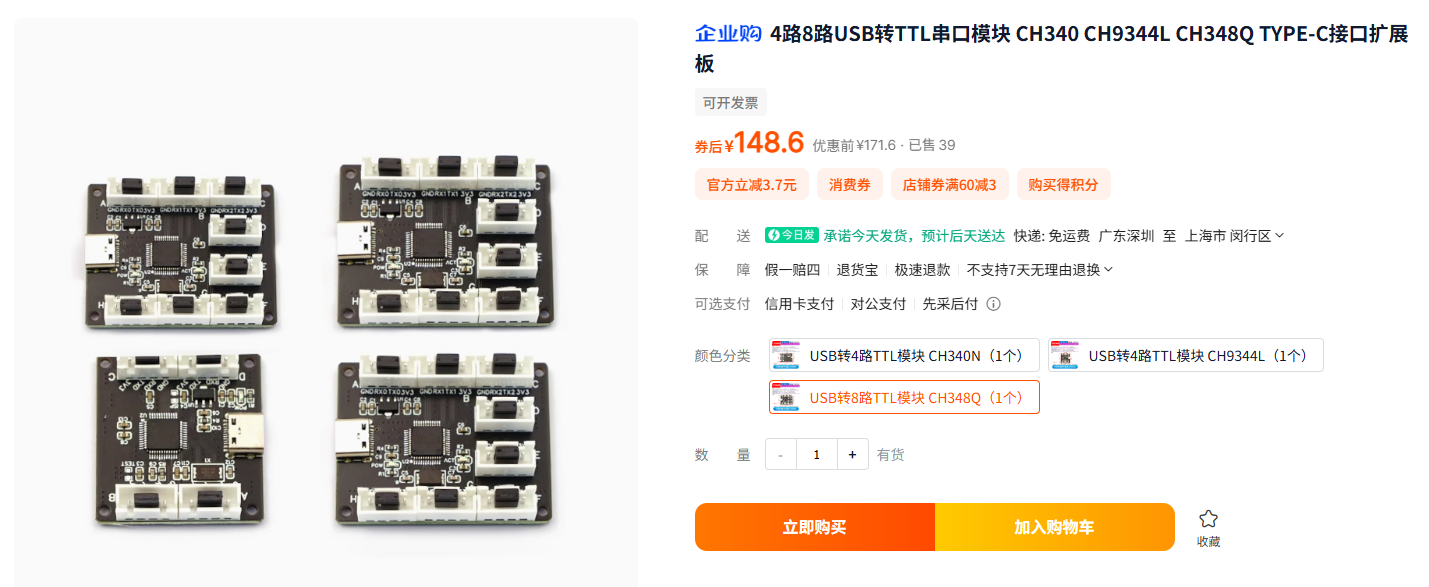
Task: Click the quantity input field
Action: point(817,454)
